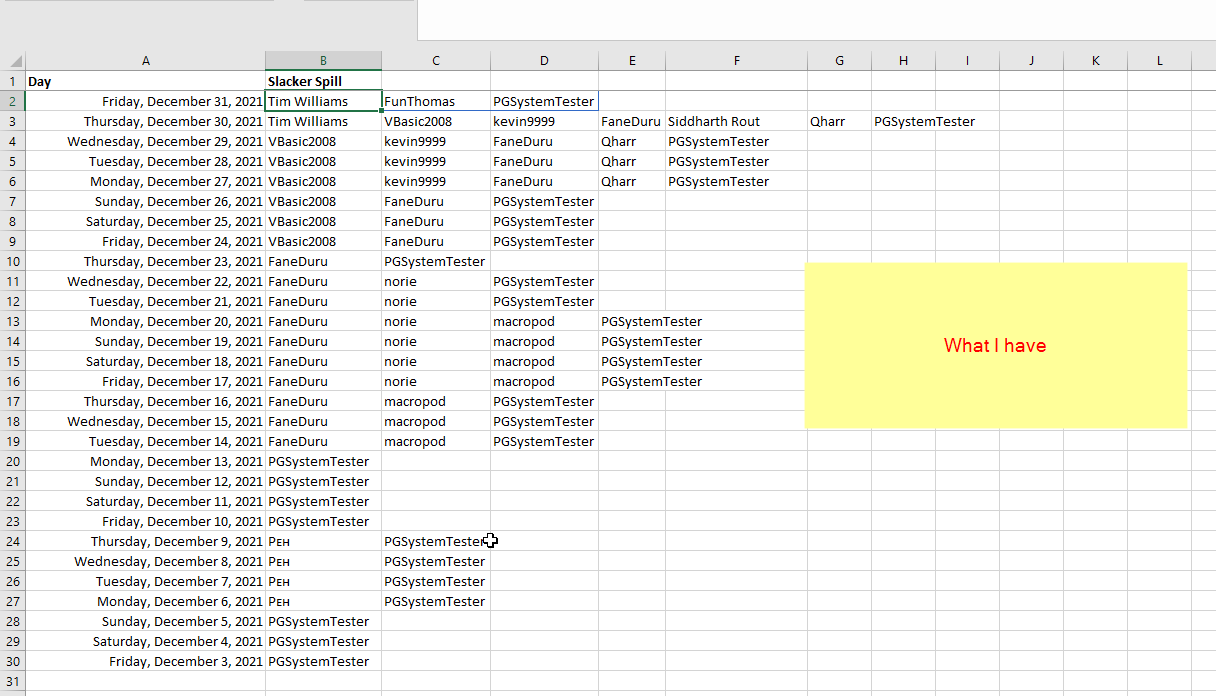Select row 13 header

tap(12, 321)
